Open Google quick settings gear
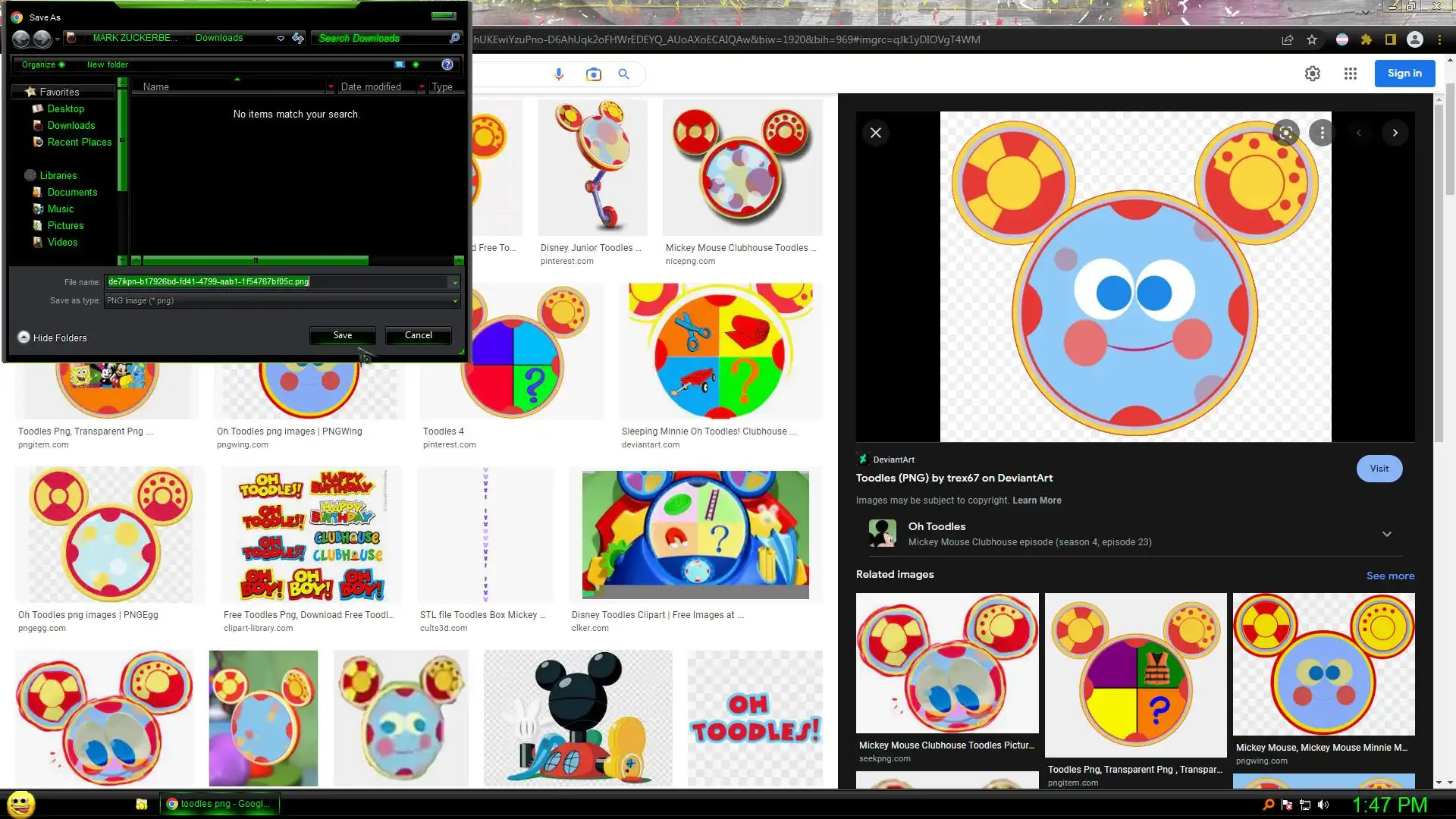Screen dimensions: 1456x819 pos(1312,74)
